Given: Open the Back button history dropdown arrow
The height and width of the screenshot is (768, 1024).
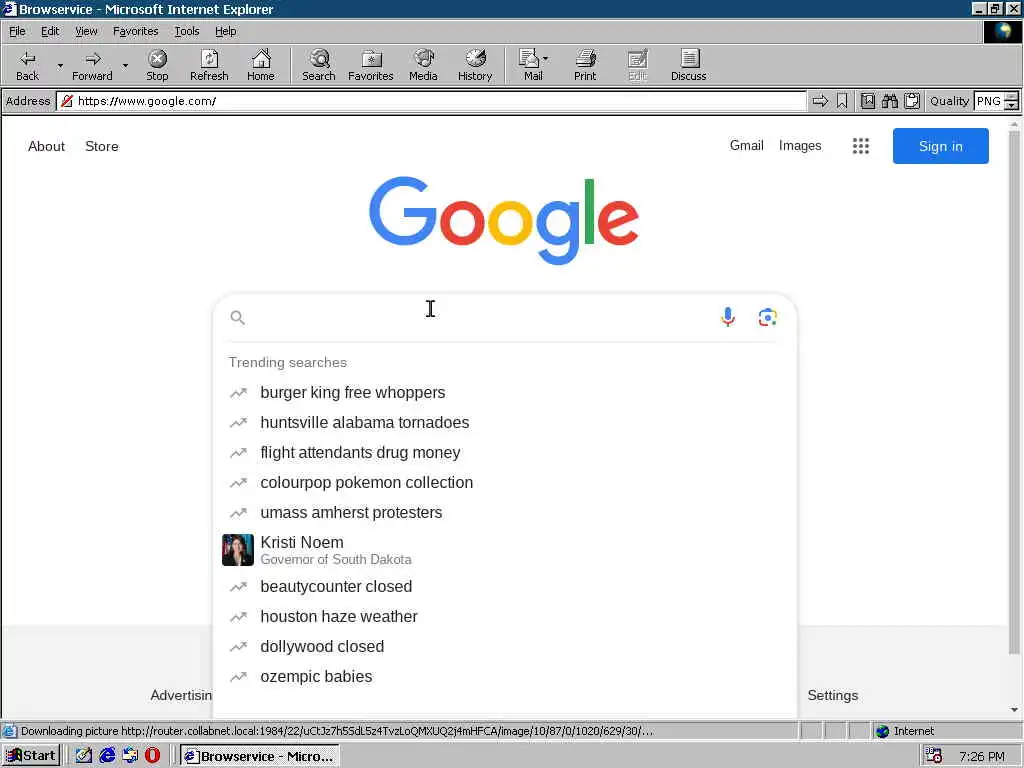Looking at the screenshot, I should point(60,65).
